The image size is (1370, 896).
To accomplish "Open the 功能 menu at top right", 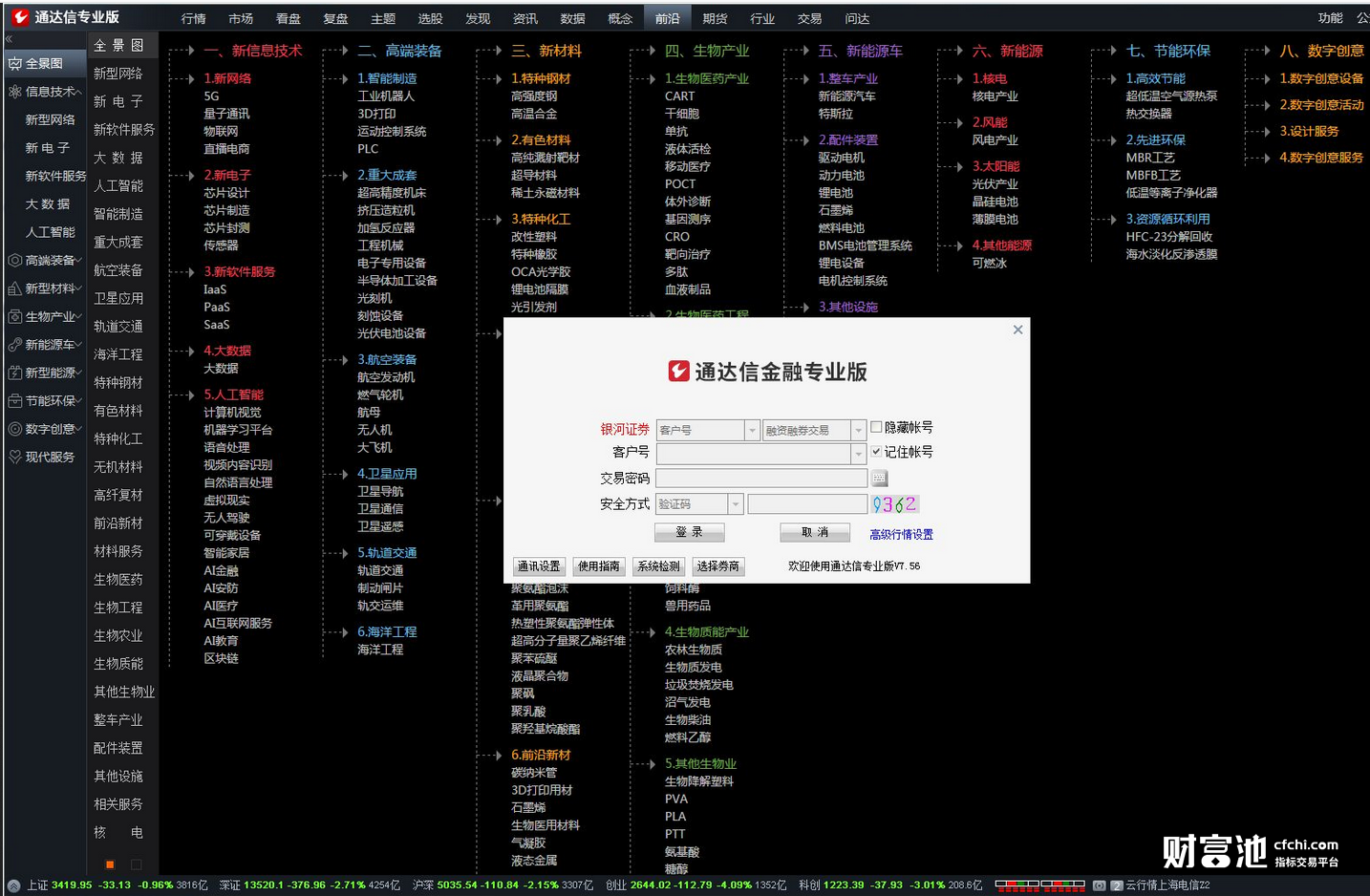I will tap(1330, 18).
